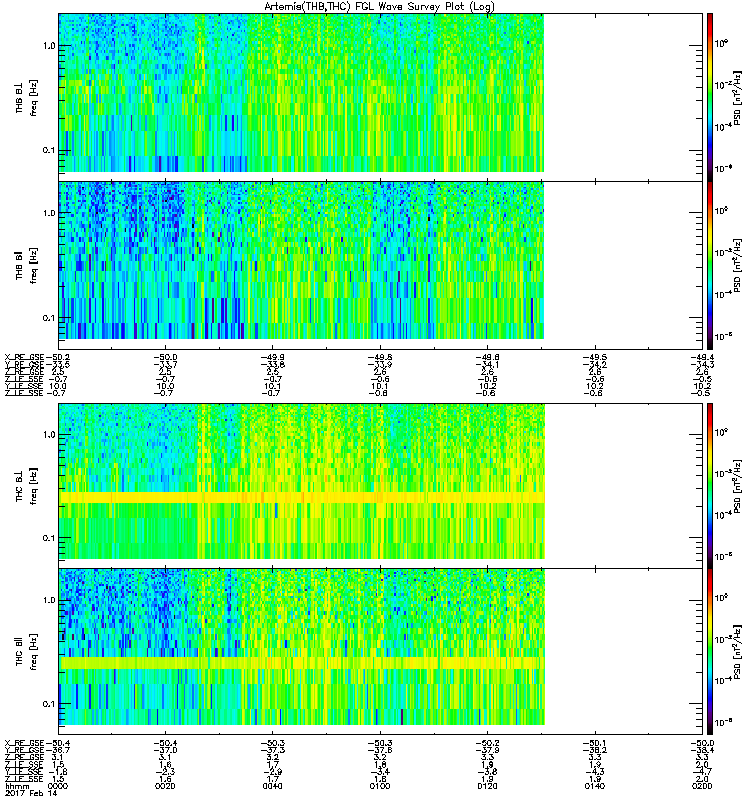The height and width of the screenshot is (800, 750).
Task: Click the 10⁻⁴ tick label on the bottom color bar
Action: 723,680
